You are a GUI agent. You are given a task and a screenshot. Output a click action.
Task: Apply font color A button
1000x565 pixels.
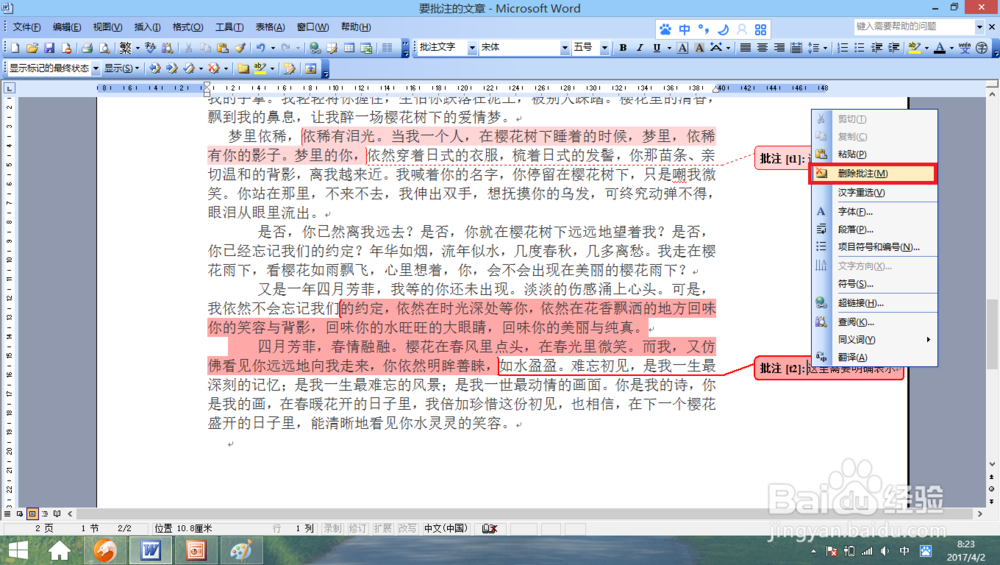[x=939, y=48]
